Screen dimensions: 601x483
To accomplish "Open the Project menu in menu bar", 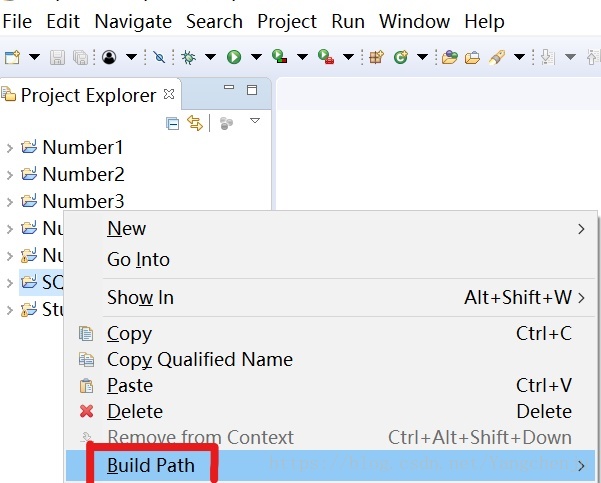I will [x=287, y=21].
